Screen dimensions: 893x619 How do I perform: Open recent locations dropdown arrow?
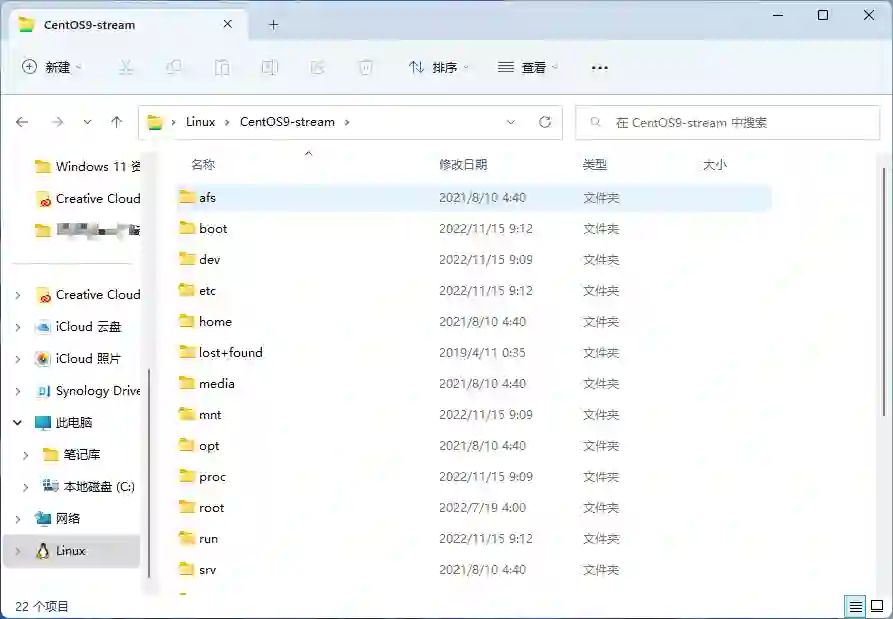click(x=87, y=122)
